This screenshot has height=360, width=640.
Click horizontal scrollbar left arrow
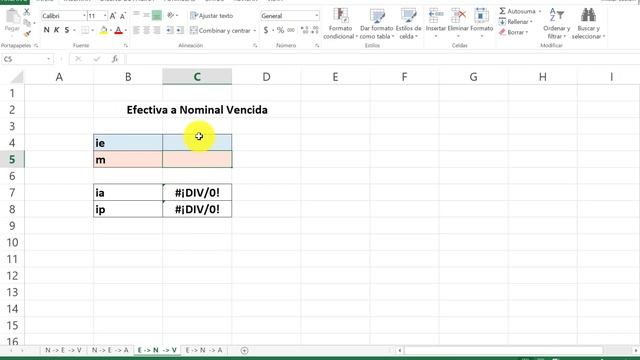click(x=400, y=350)
